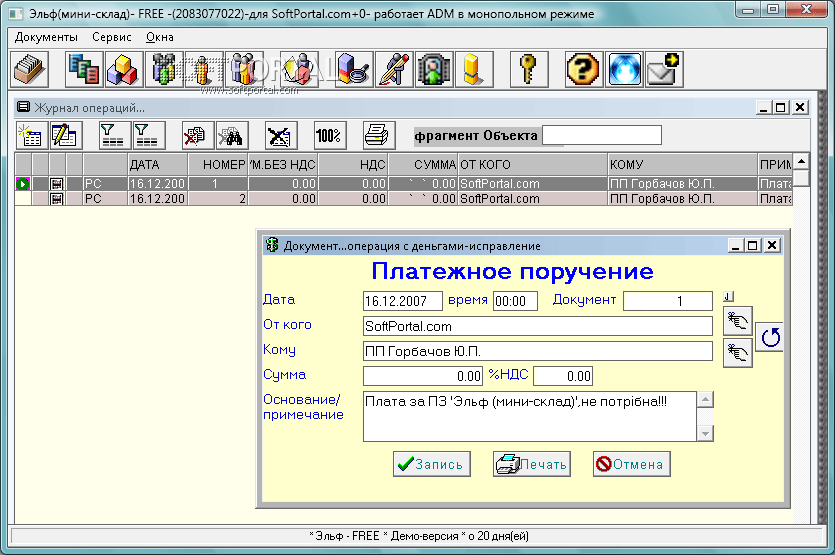
Task: Edit the selected journal record
Action: 66,135
